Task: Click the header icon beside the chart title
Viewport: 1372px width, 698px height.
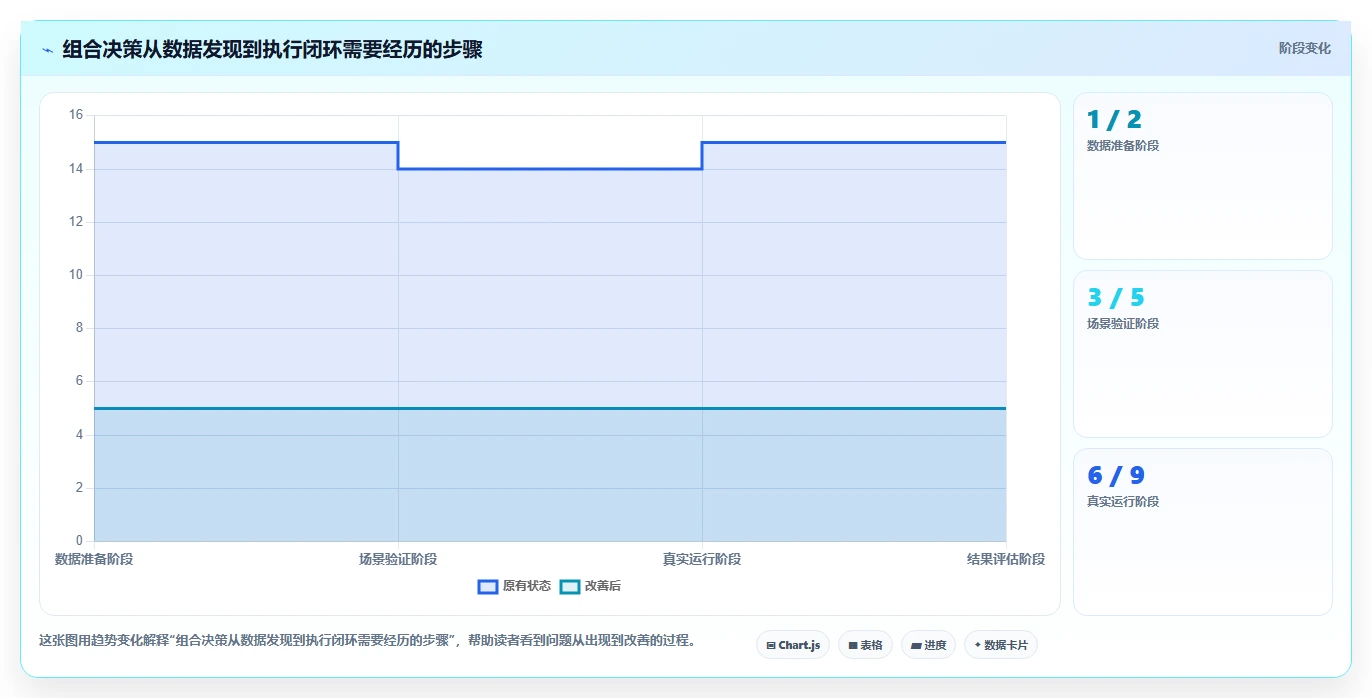Action: tap(47, 50)
